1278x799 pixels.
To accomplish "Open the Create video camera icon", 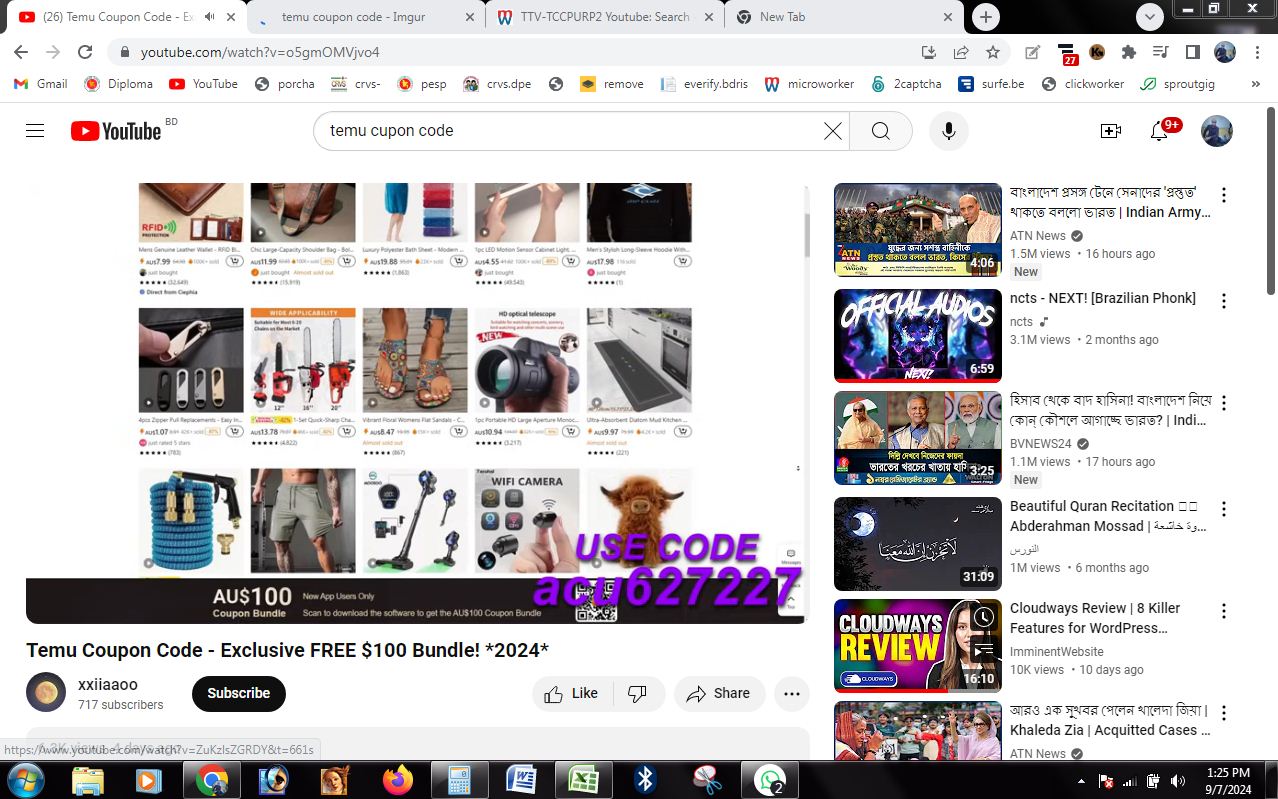I will [x=1110, y=131].
